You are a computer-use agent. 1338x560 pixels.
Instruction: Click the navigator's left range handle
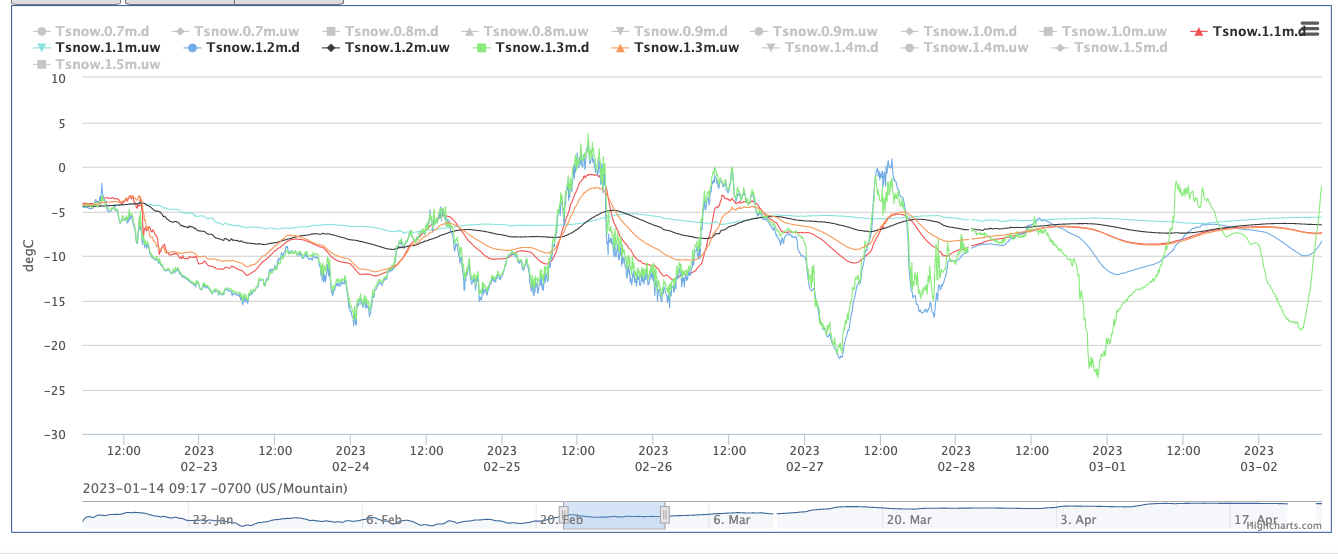[564, 515]
